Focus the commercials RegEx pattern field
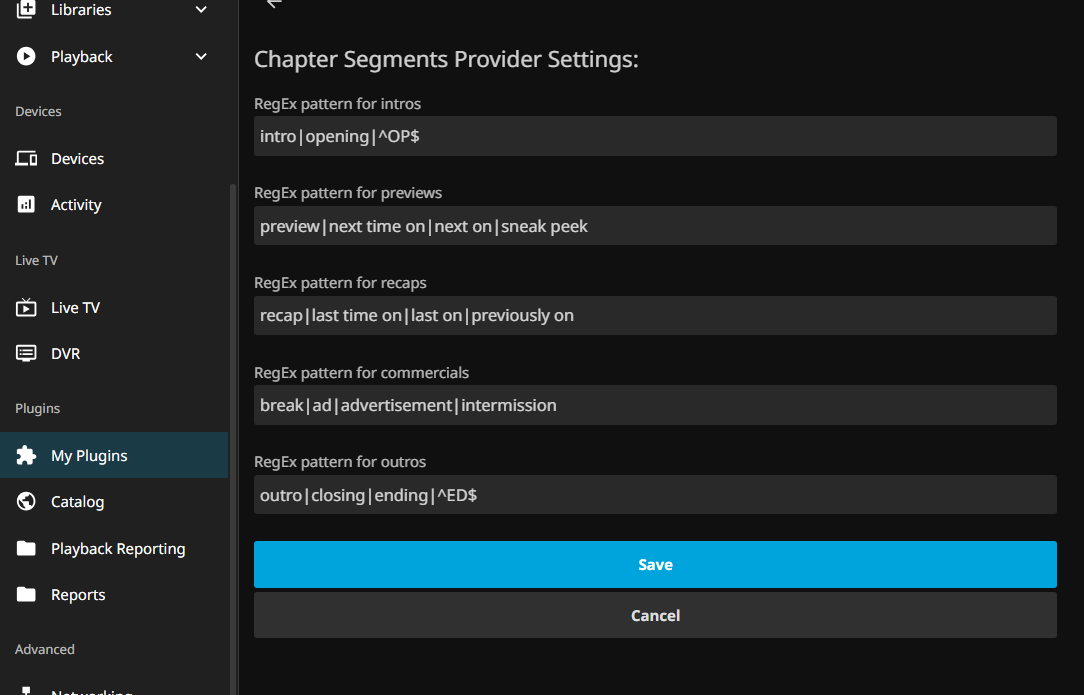This screenshot has width=1084, height=695. click(655, 405)
